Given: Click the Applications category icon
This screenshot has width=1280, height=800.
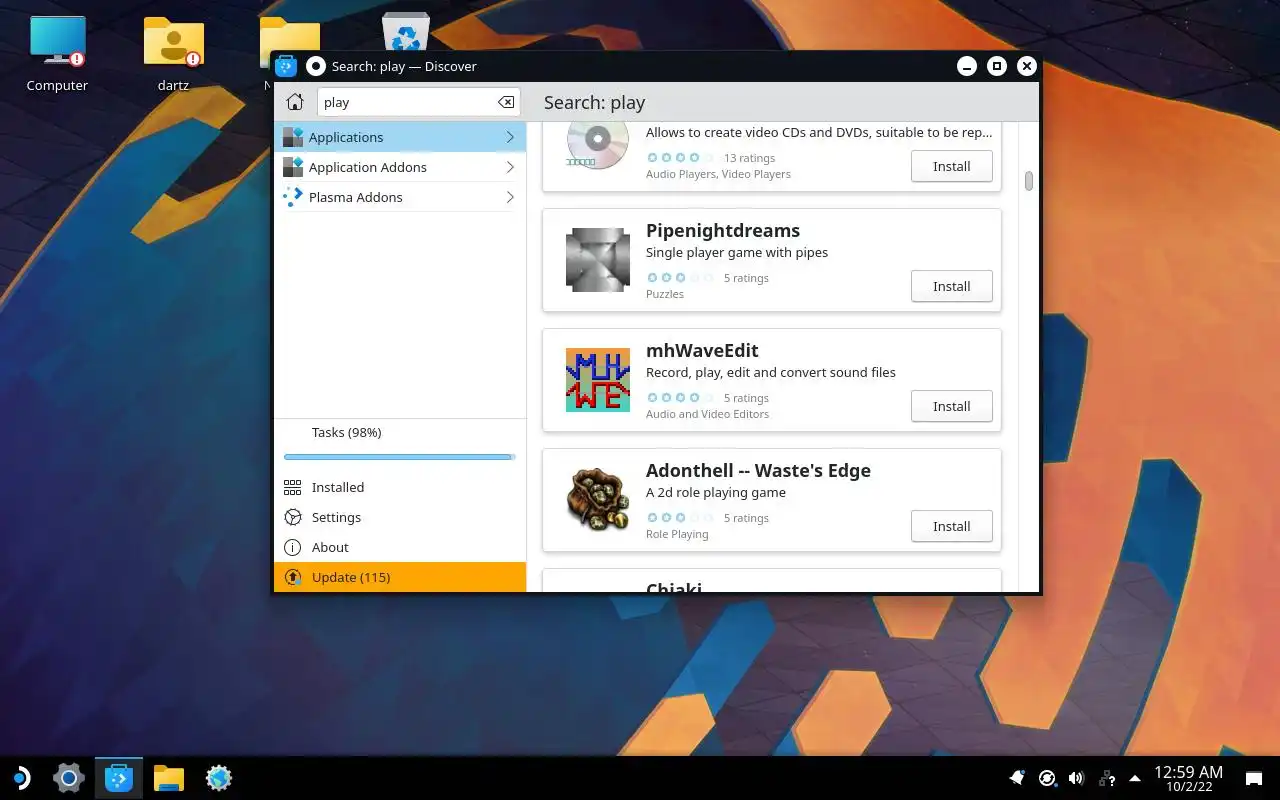Looking at the screenshot, I should click(x=293, y=137).
